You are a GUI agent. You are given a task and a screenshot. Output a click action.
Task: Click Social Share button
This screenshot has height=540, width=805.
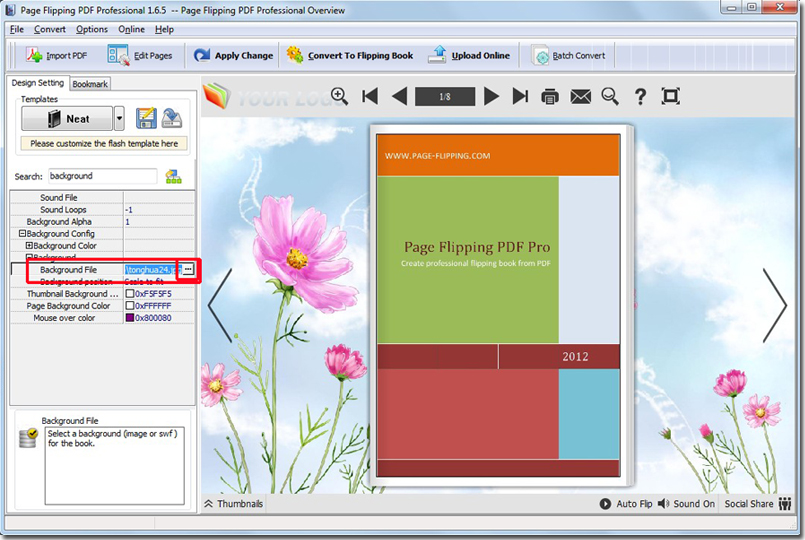[x=758, y=504]
